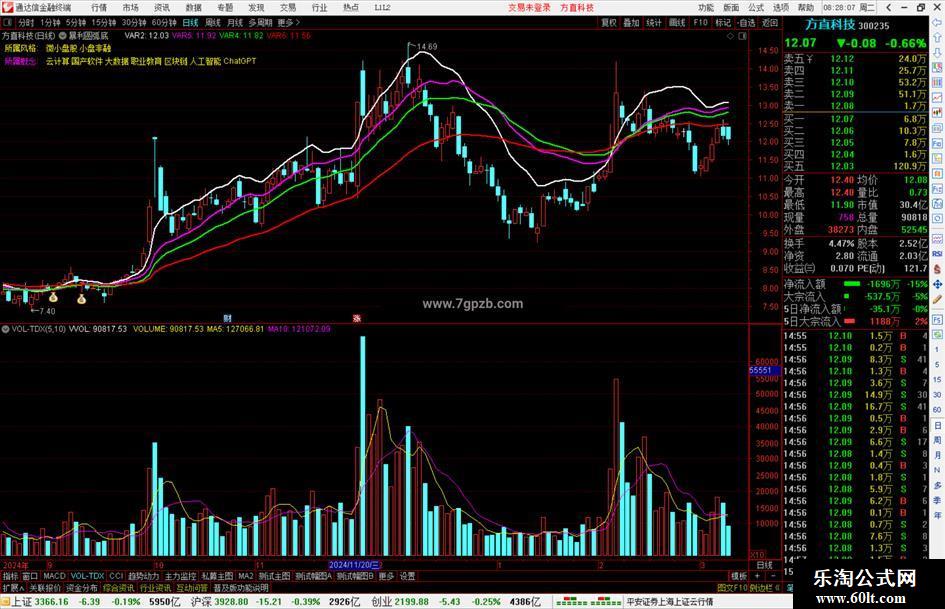Click the four-way move arrows sidebar icon

point(937,284)
